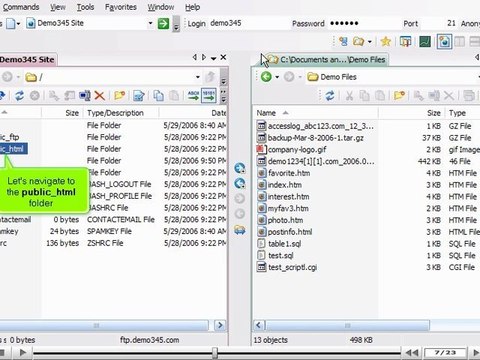Click the edit file icon in remote toolbar
This screenshot has width=480, height=360.
click(139, 96)
